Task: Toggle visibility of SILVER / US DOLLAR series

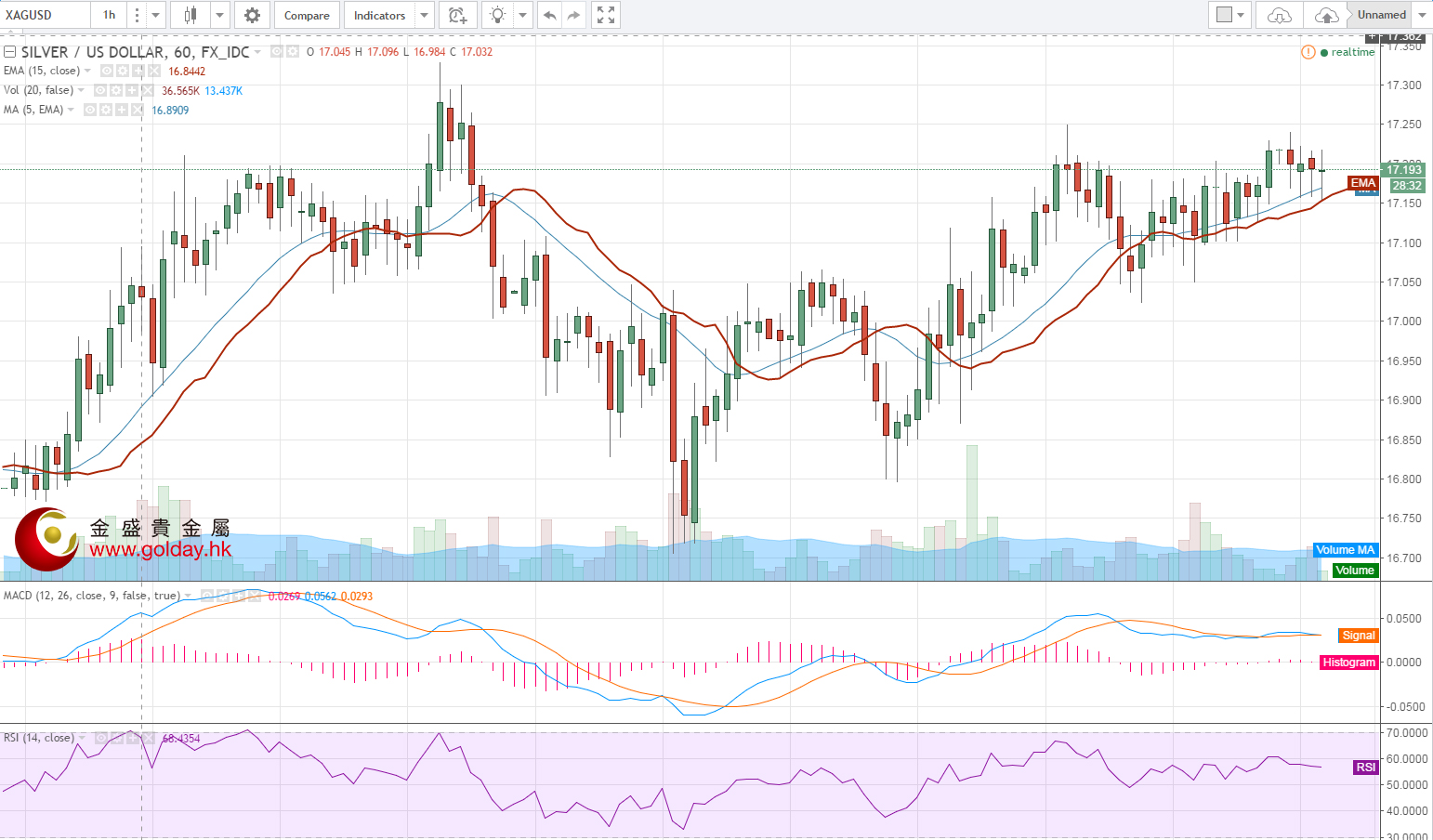Action: (277, 52)
